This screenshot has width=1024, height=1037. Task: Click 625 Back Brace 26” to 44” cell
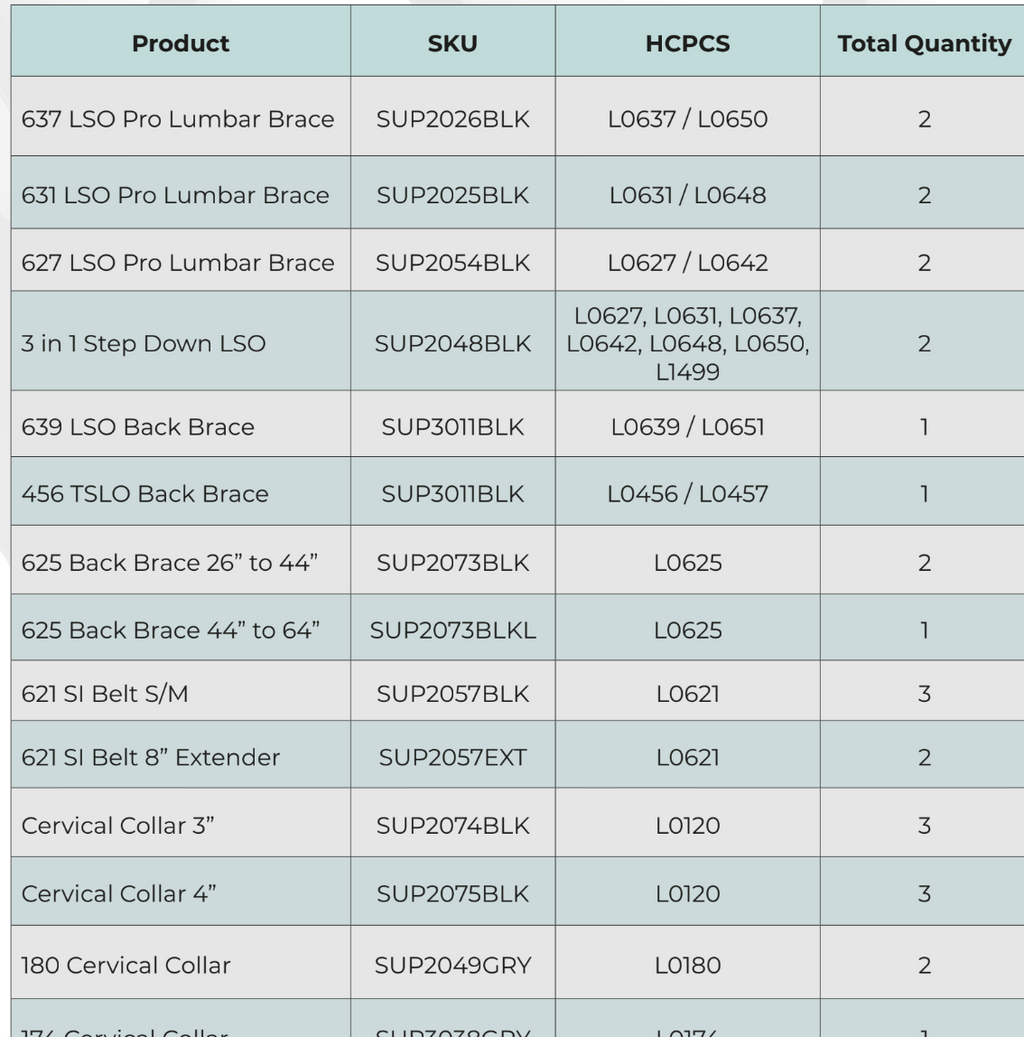click(x=181, y=560)
